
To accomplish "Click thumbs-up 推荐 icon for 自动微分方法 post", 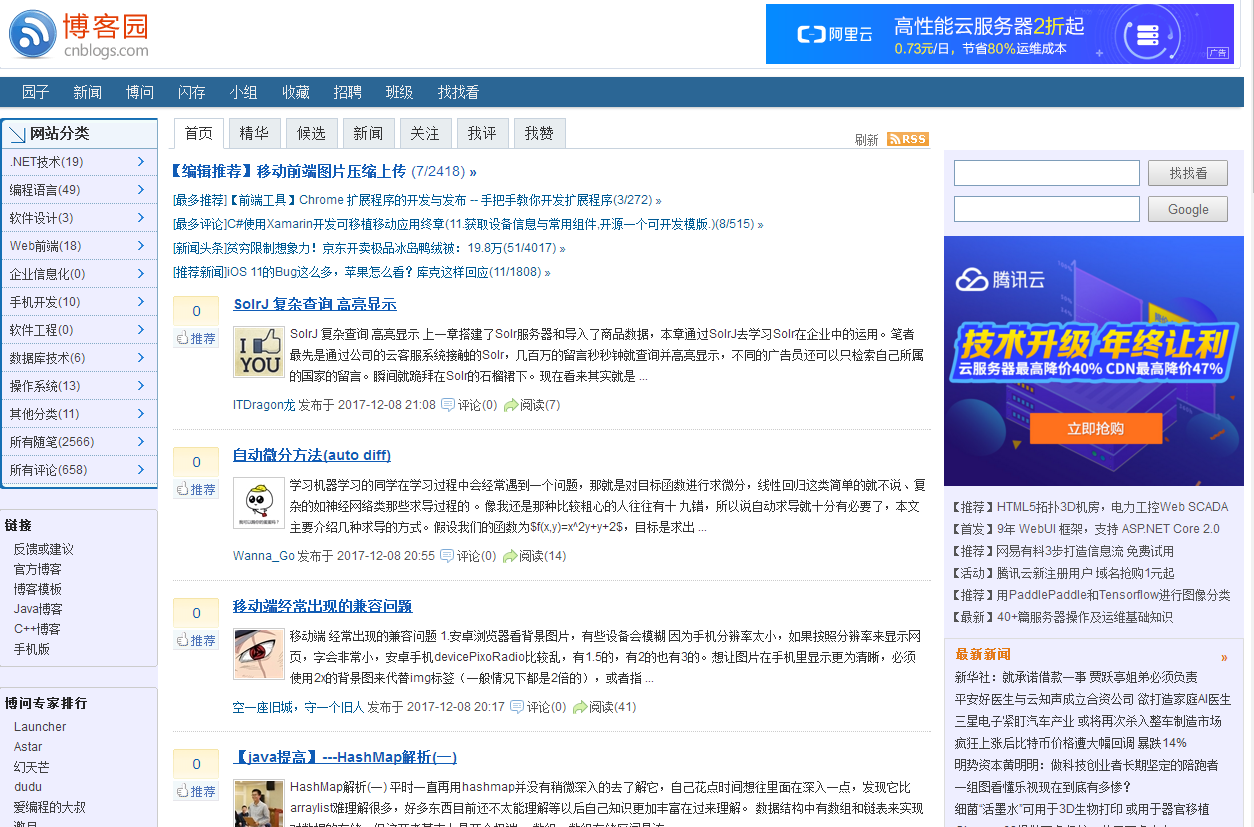I will [x=182, y=489].
